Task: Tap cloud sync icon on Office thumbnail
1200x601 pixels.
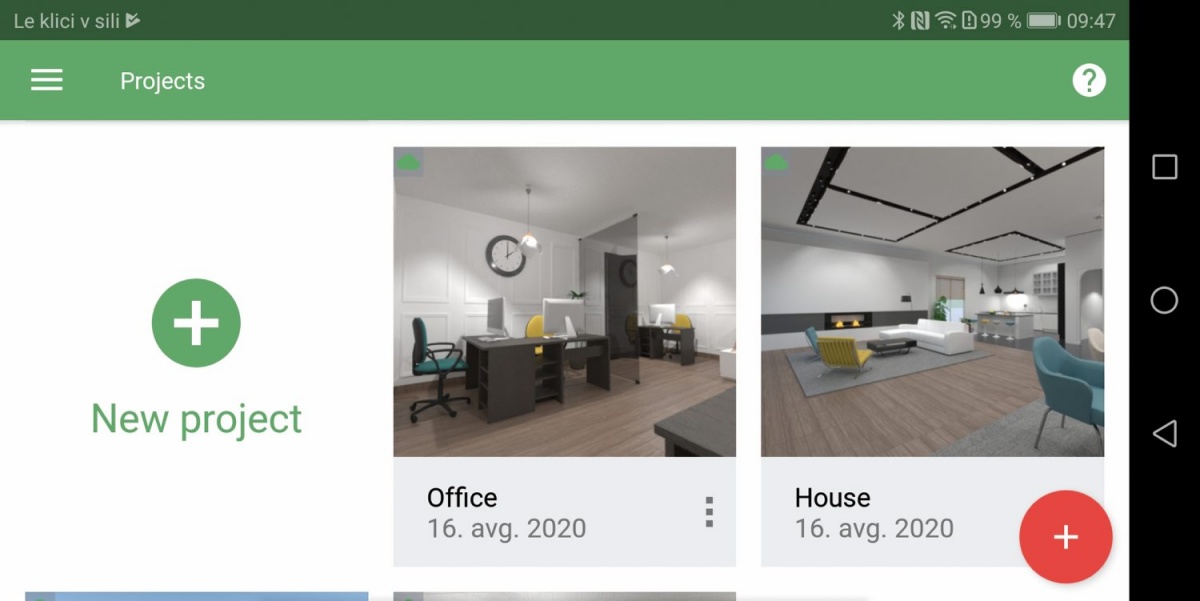Action: pyautogui.click(x=407, y=161)
